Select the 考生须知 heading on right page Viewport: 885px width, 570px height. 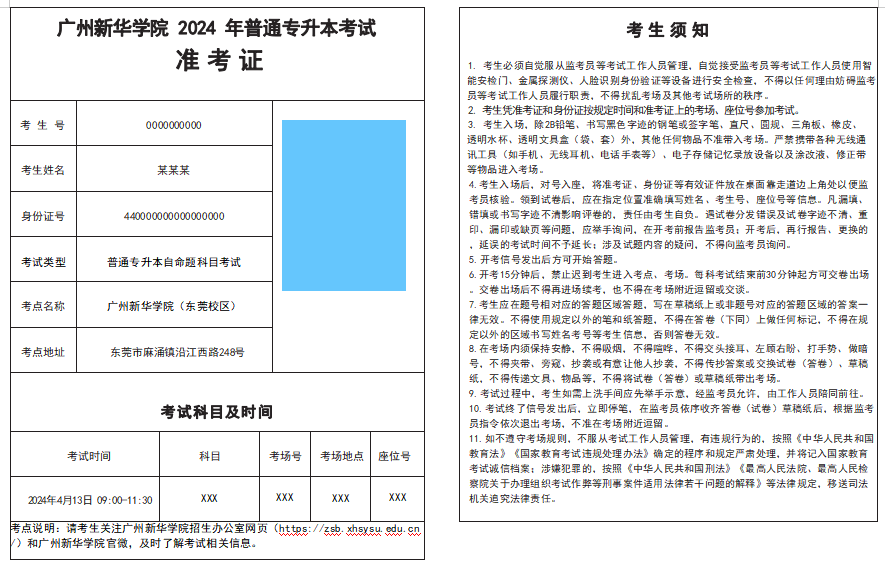click(668, 31)
